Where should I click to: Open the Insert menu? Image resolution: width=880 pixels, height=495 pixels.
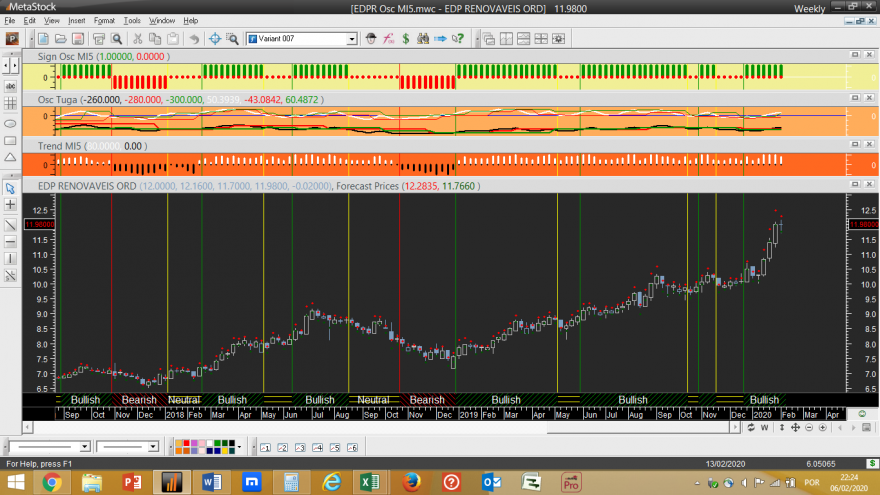pyautogui.click(x=76, y=21)
